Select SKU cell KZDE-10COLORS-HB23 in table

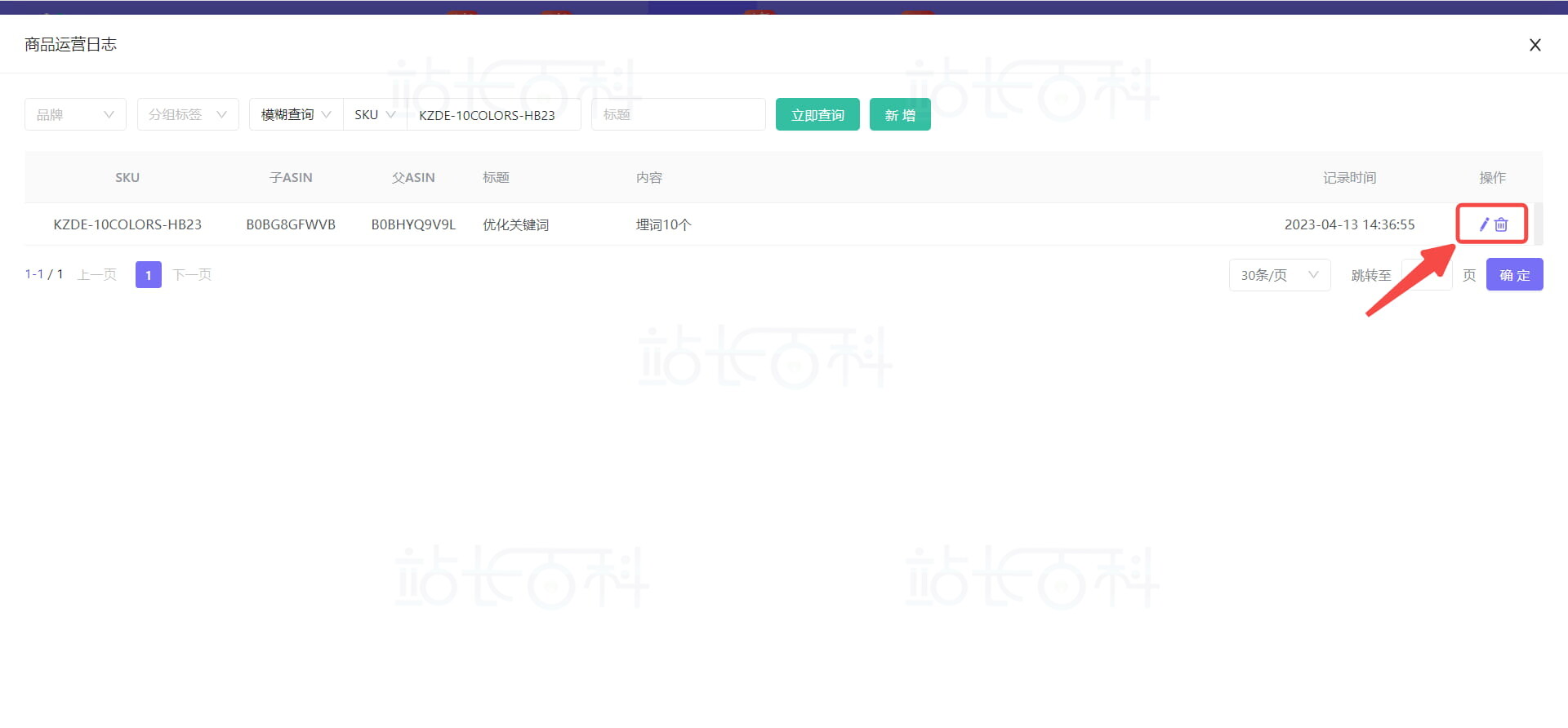click(x=127, y=224)
